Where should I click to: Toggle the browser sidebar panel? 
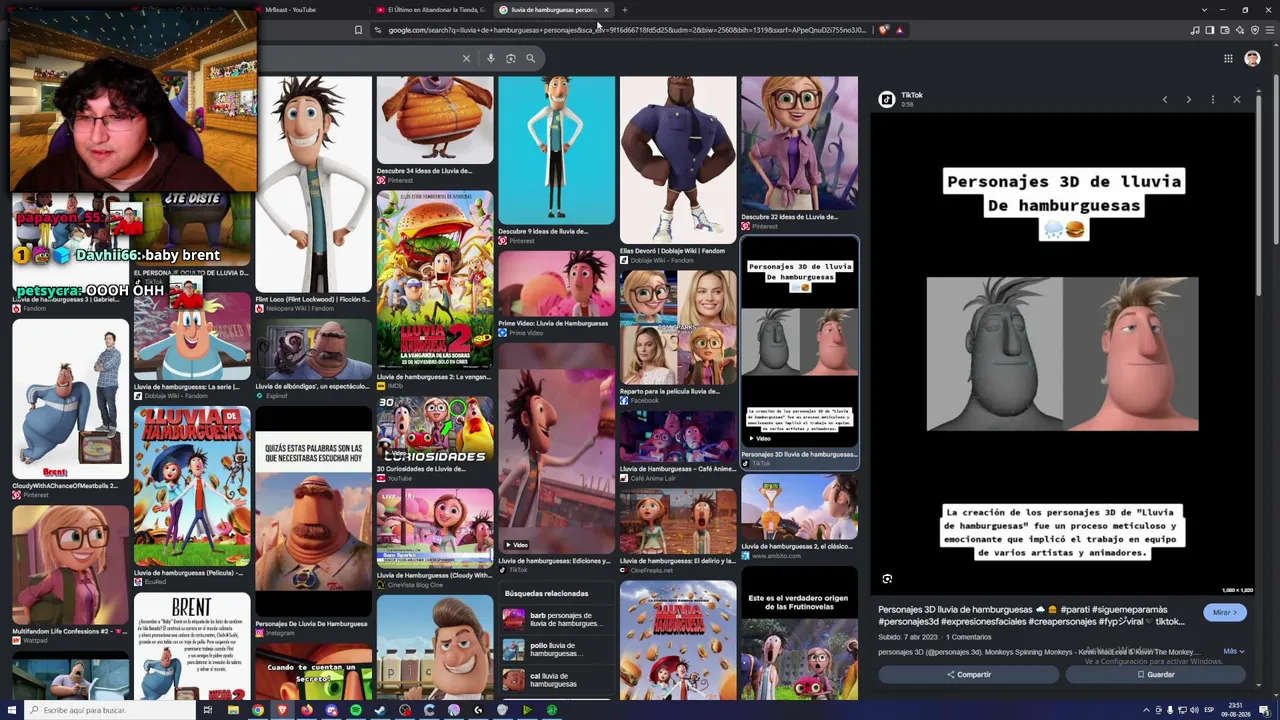click(1209, 30)
